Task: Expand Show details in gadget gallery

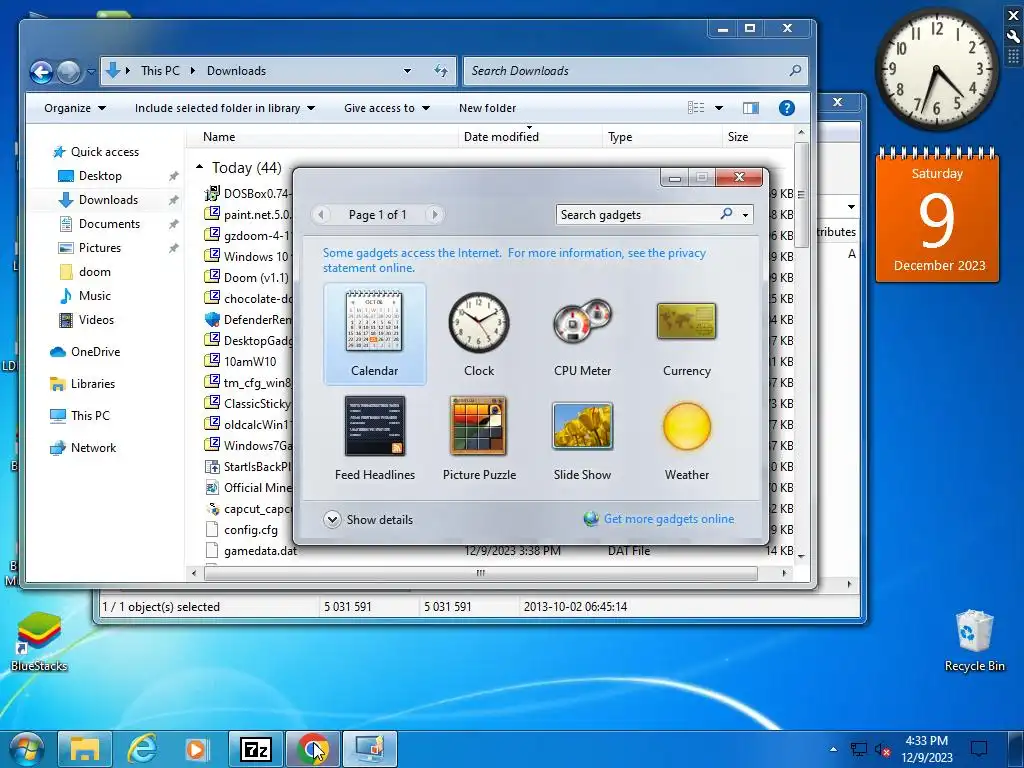Action: pos(368,520)
